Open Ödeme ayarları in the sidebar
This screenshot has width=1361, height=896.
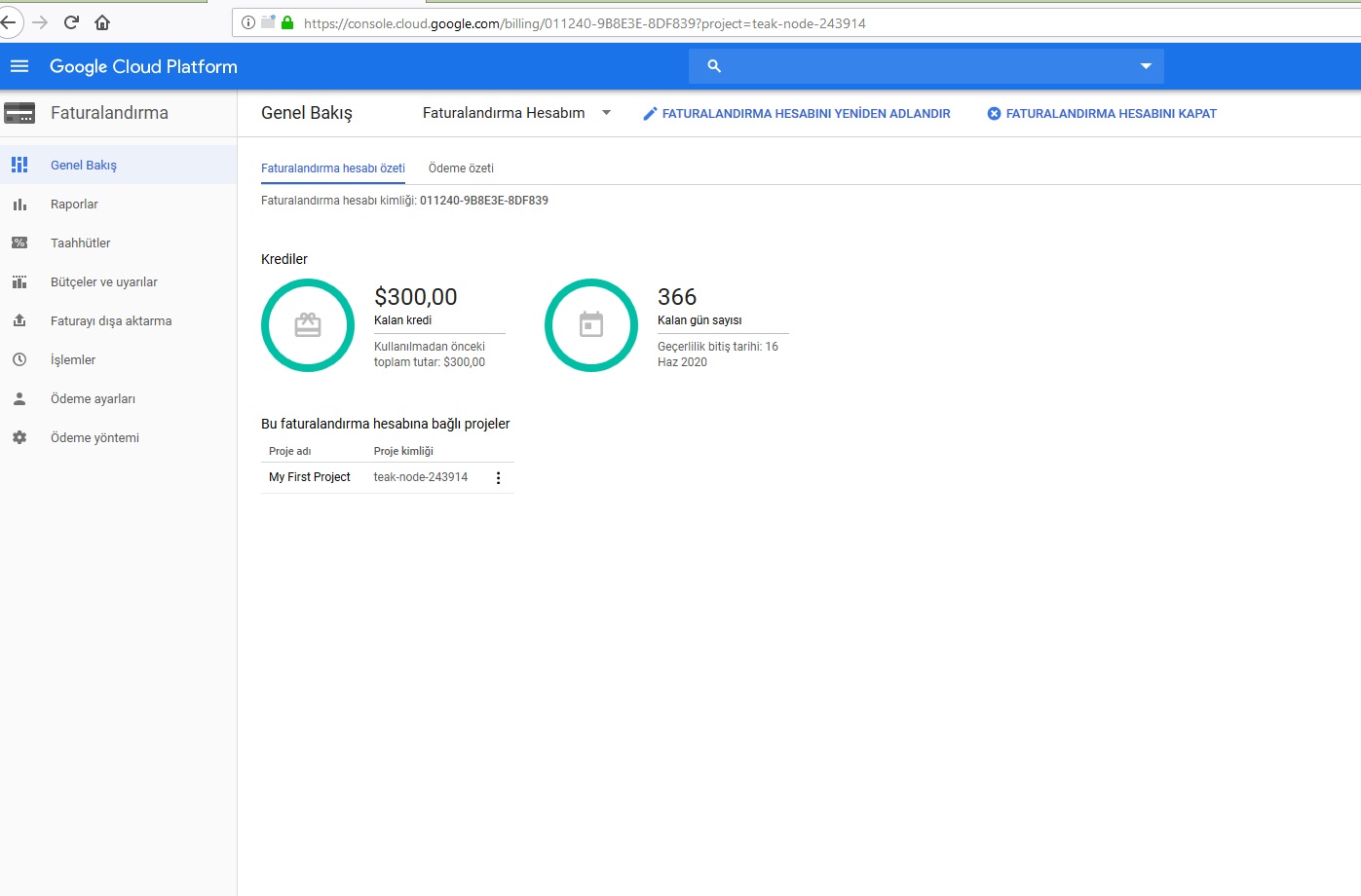tap(93, 399)
